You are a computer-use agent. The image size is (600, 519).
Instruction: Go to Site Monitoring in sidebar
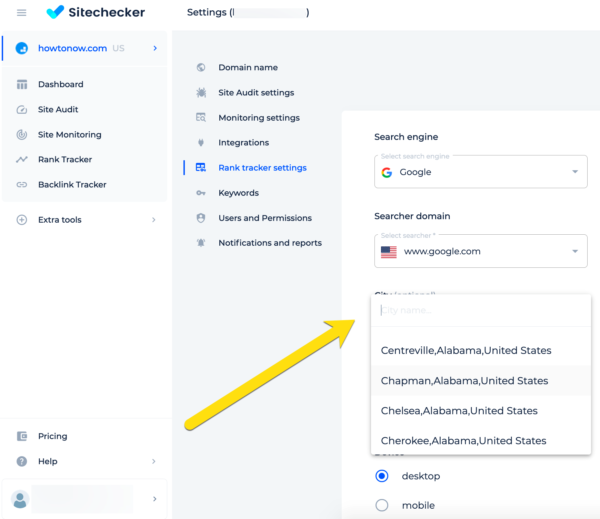[70, 135]
